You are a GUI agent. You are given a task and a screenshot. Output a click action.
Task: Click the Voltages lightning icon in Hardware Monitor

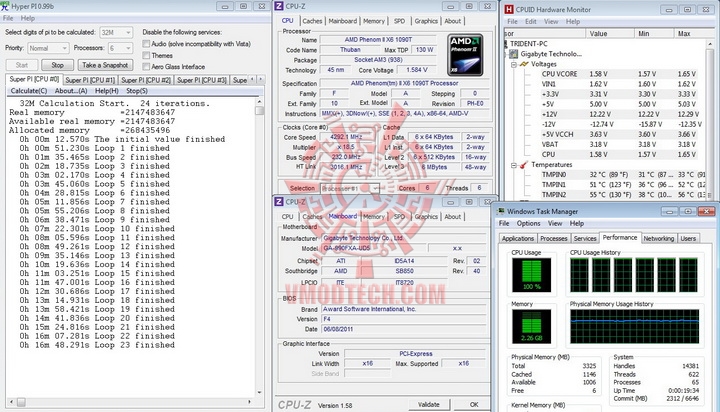(524, 64)
